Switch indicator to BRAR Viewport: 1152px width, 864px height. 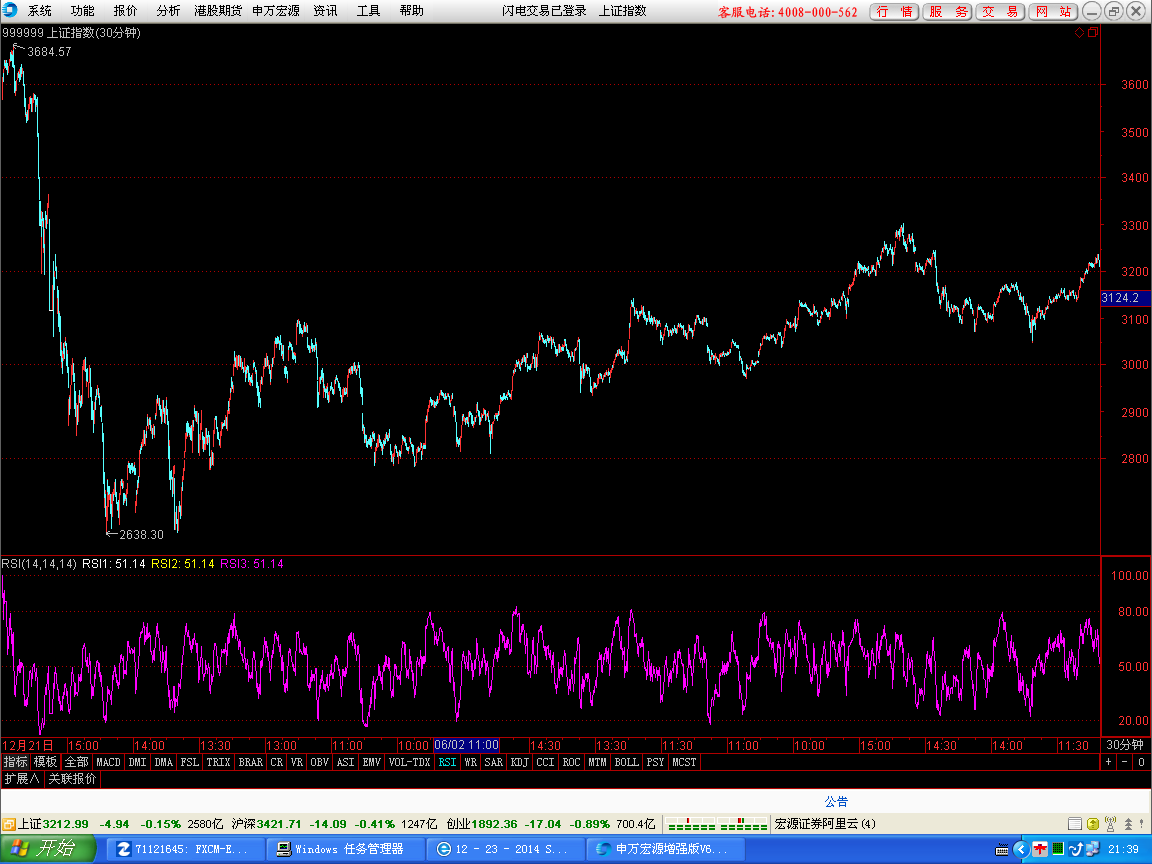pyautogui.click(x=251, y=762)
